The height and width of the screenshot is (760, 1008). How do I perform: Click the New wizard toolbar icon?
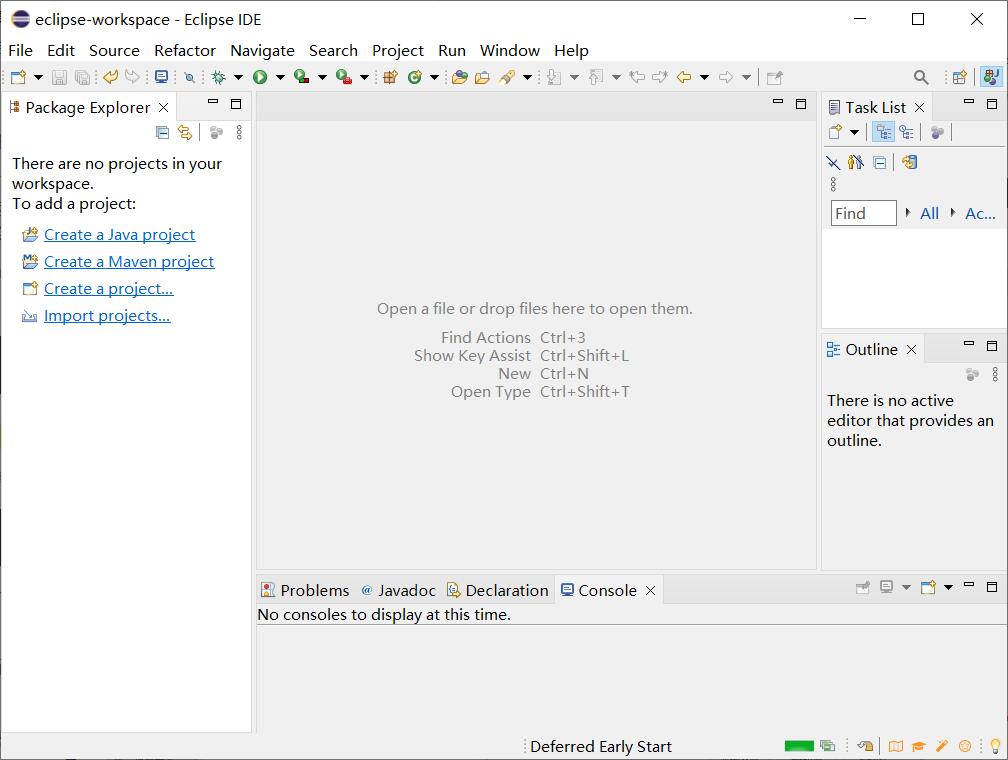pyautogui.click(x=18, y=78)
